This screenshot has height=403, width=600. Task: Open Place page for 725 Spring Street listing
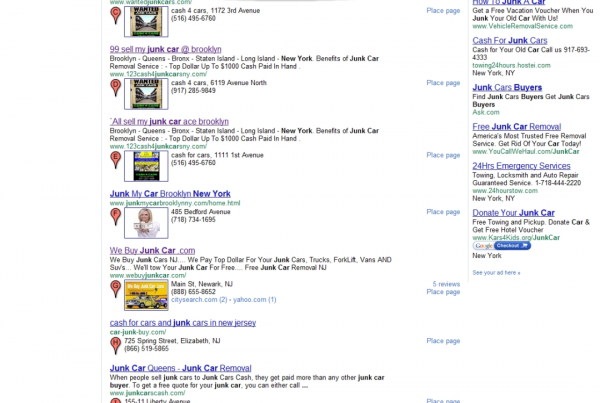443,341
